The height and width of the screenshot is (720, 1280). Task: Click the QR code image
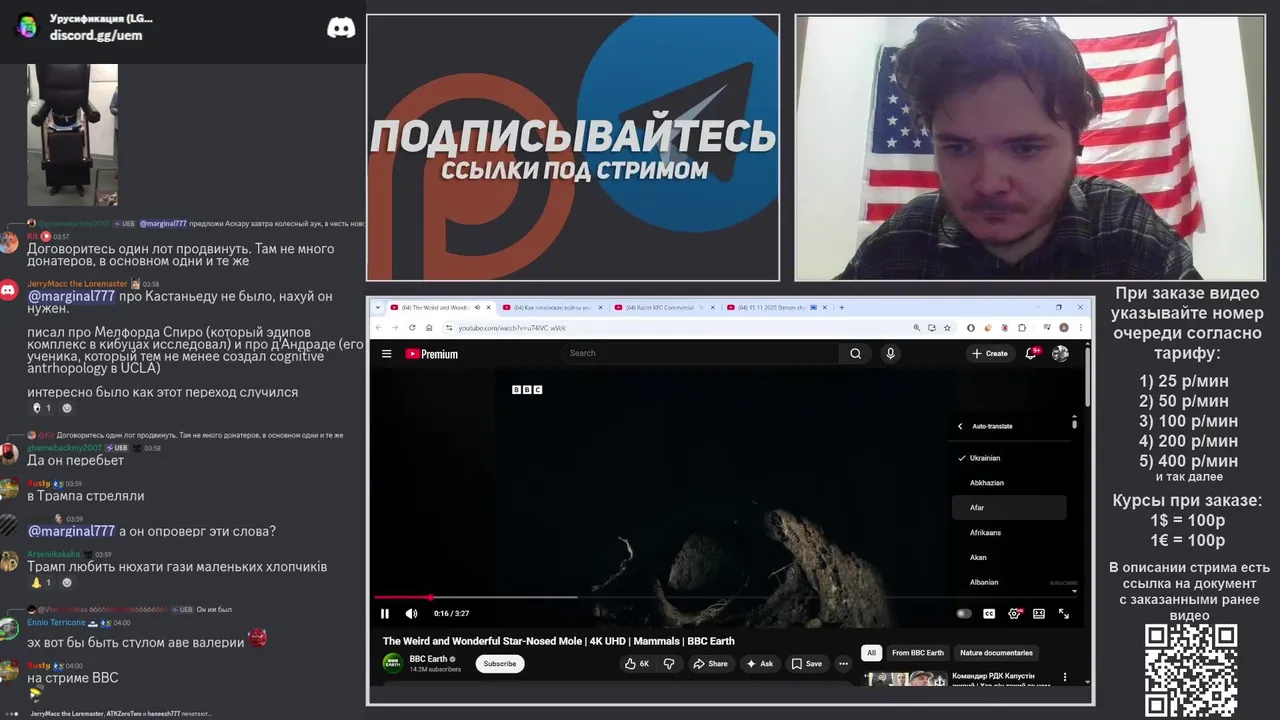1191,670
